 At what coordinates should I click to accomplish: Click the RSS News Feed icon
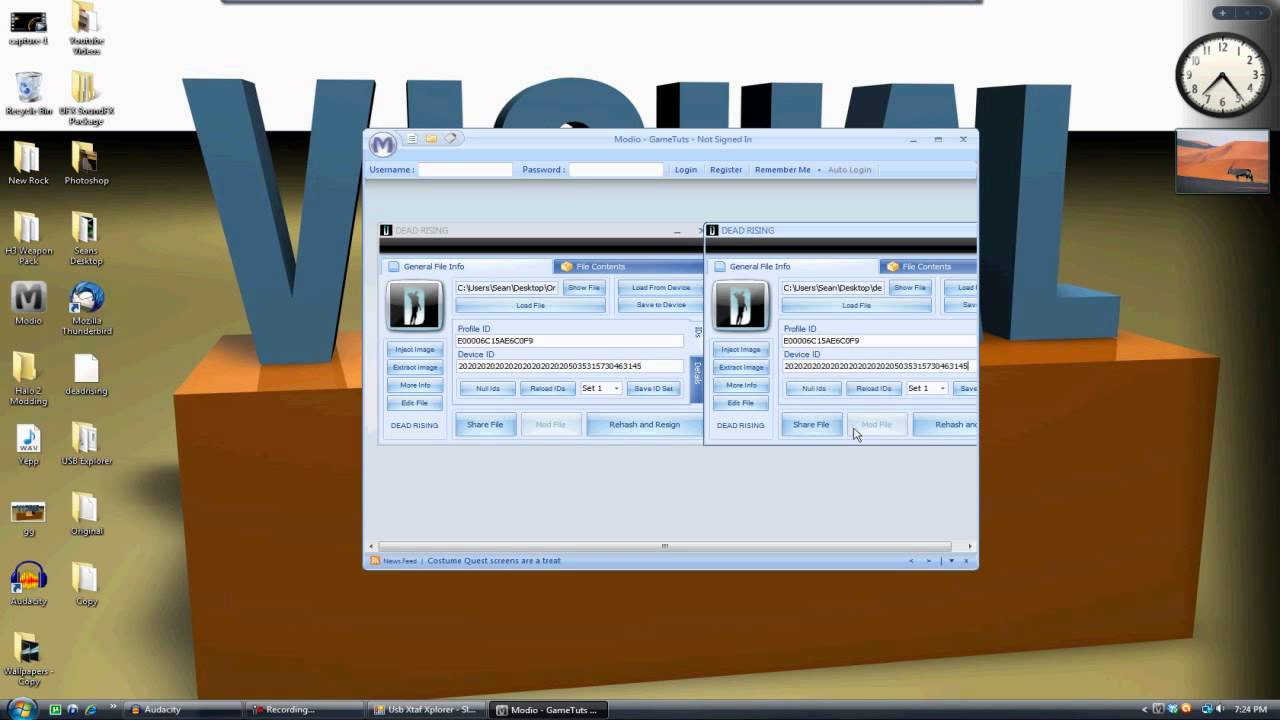[x=375, y=561]
